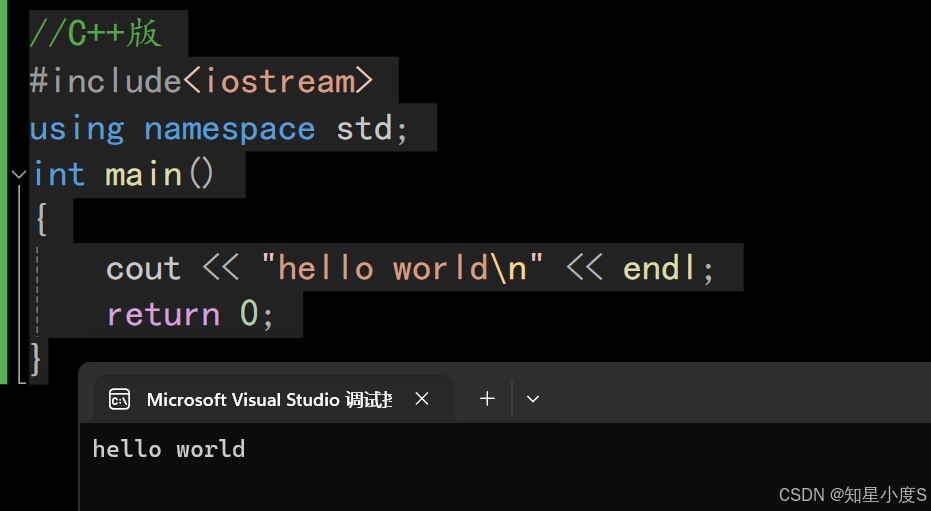Close the Microsoft Visual Studio debug tab

pyautogui.click(x=422, y=399)
